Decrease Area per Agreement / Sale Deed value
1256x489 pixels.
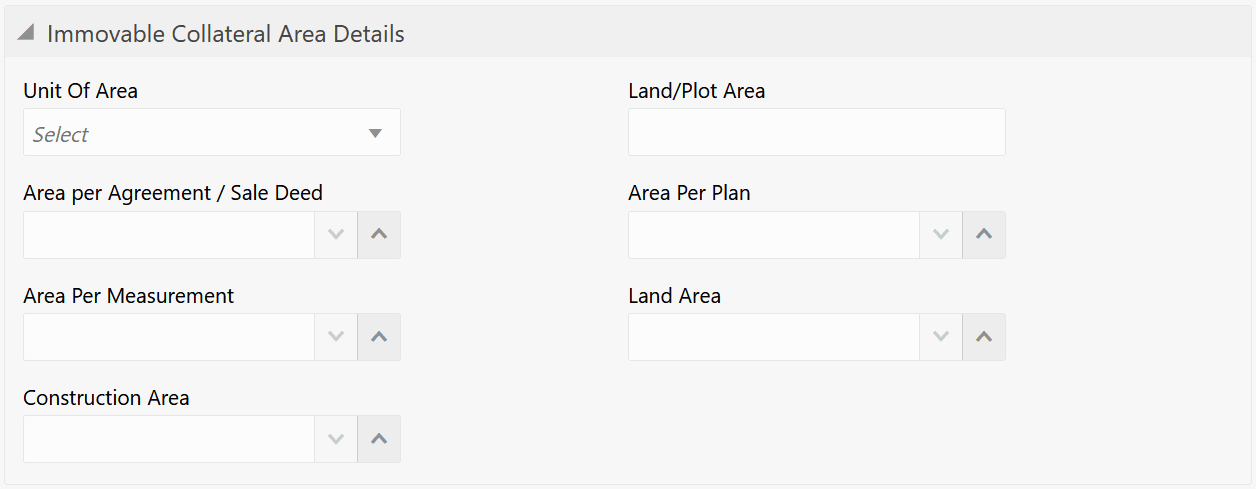[x=336, y=235]
